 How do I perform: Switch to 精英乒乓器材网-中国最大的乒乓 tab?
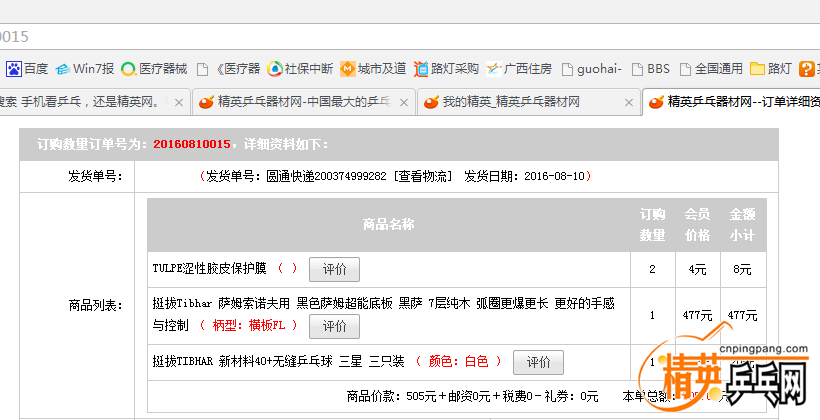coord(304,102)
